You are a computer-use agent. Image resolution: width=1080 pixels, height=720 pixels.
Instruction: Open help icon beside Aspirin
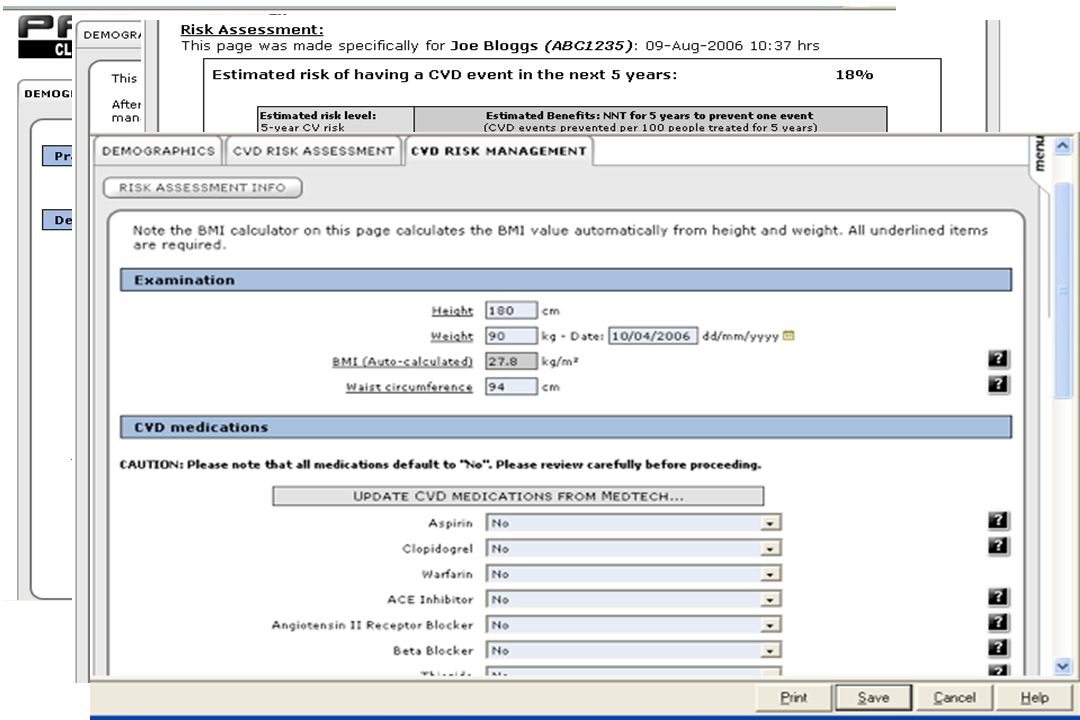(997, 520)
